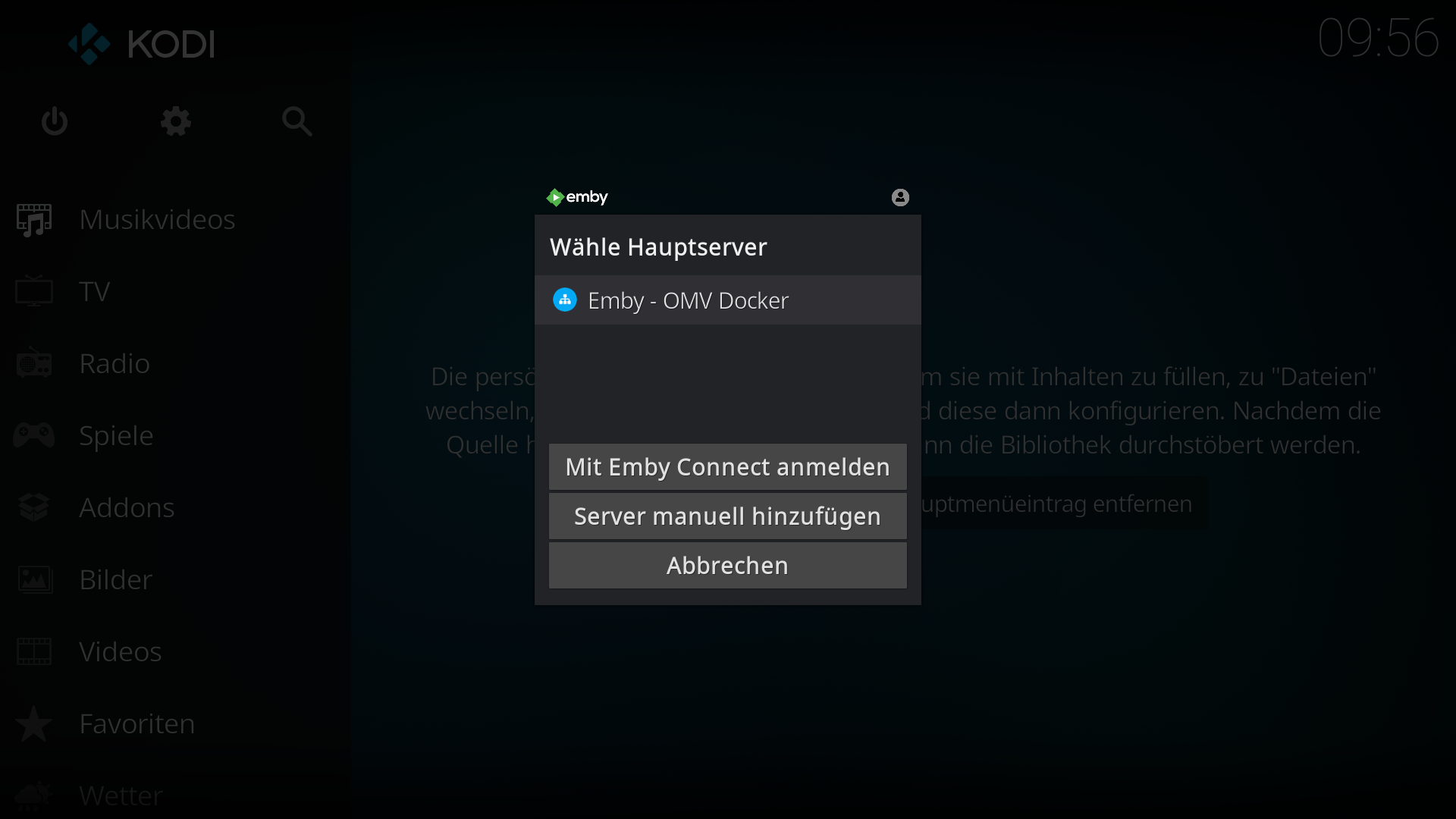This screenshot has height=819, width=1456.
Task: Click the Addons box icon
Action: pos(34,507)
